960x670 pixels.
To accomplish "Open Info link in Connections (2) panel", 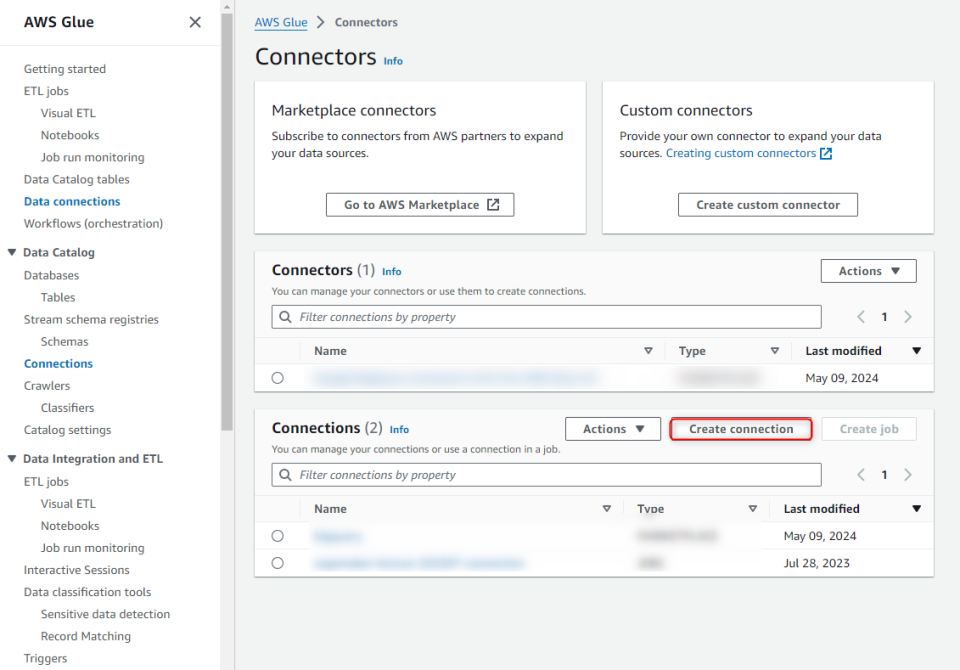I will click(x=399, y=429).
